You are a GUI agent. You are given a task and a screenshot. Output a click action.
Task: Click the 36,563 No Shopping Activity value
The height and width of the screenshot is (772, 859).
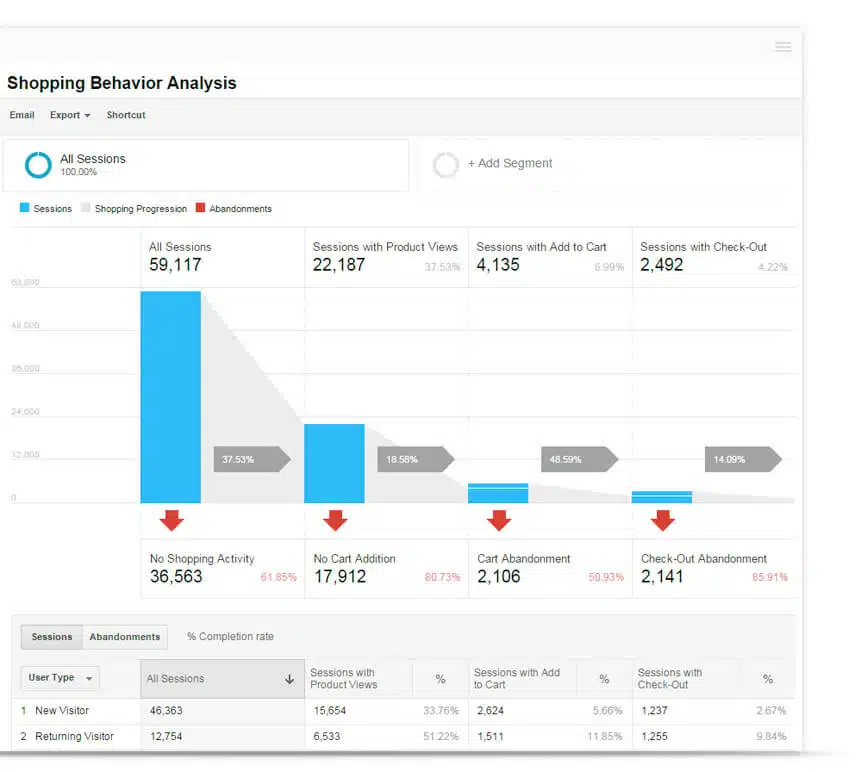coord(176,576)
